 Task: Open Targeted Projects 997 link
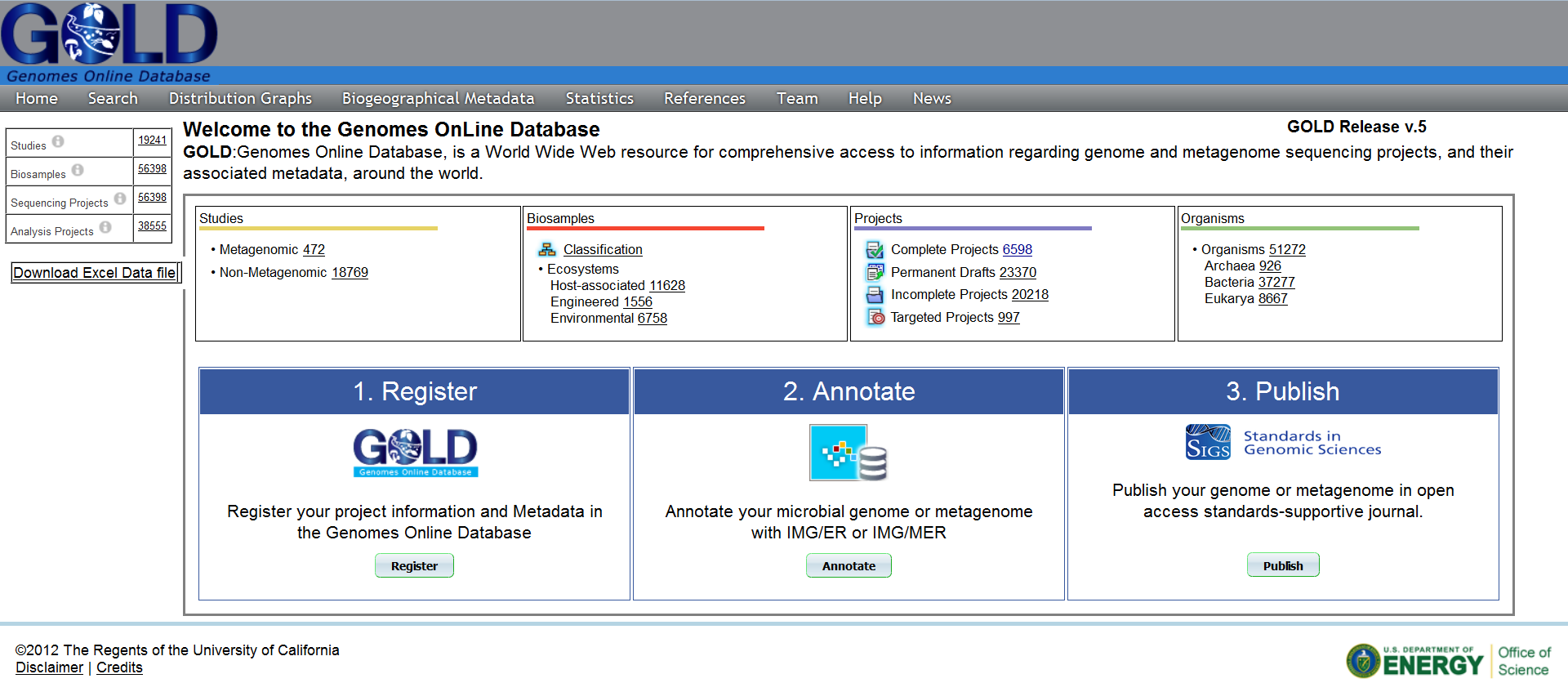[1009, 317]
